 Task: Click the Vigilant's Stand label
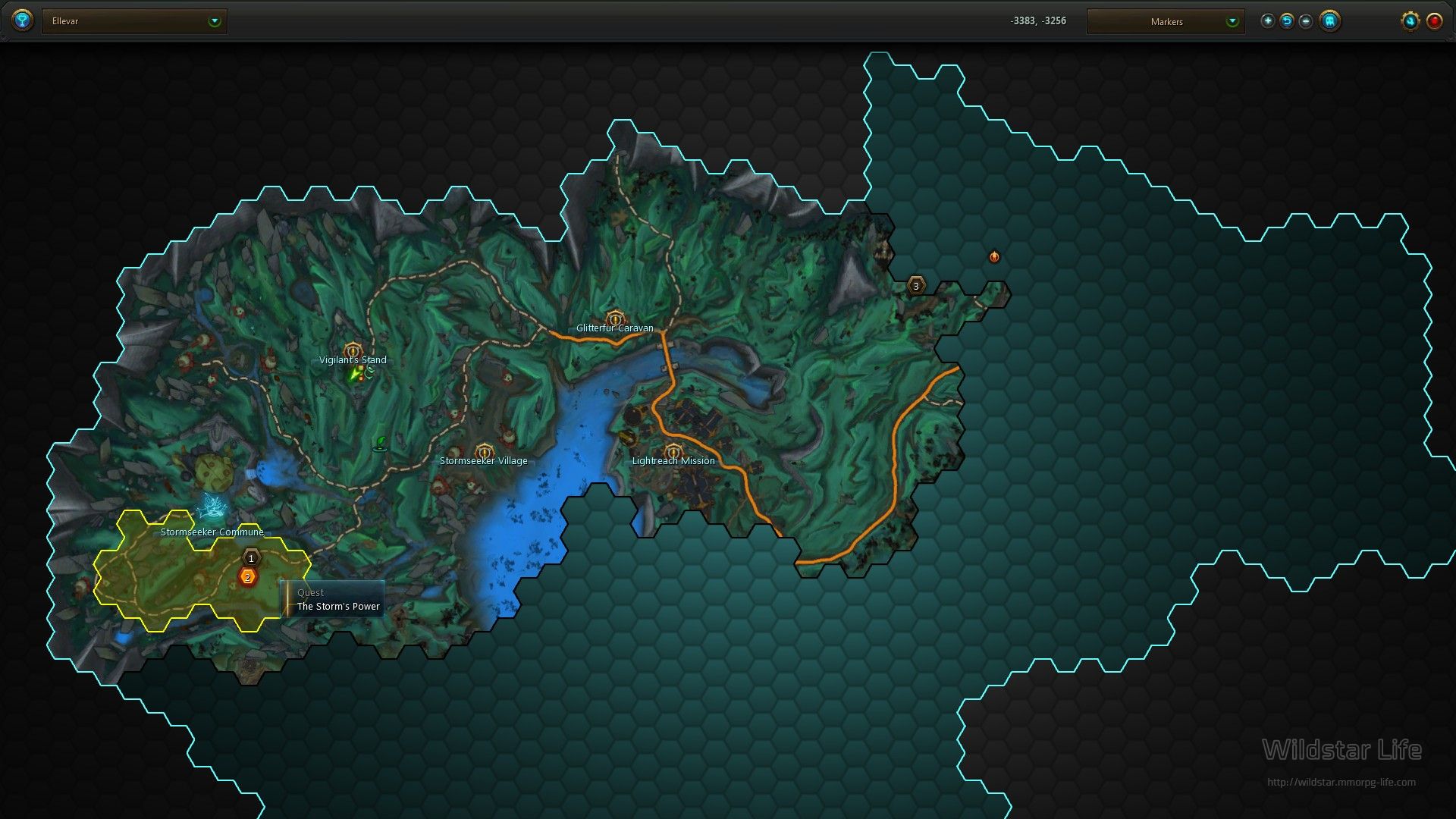(x=353, y=360)
